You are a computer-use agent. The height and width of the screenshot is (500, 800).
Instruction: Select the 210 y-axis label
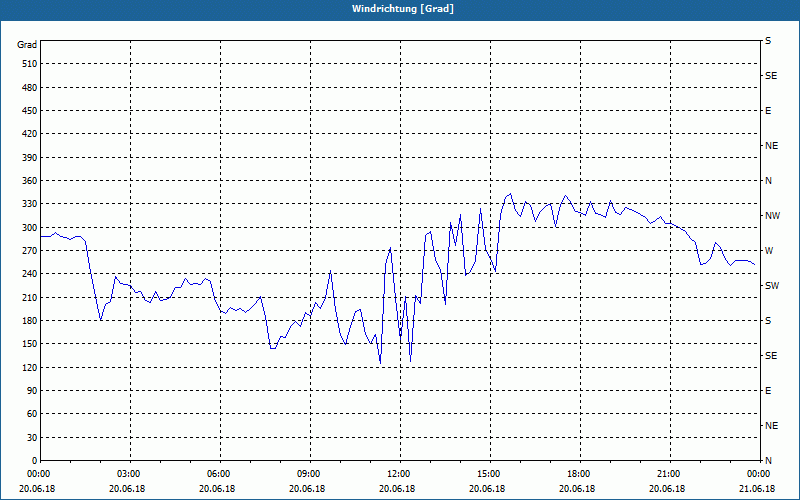[30, 297]
